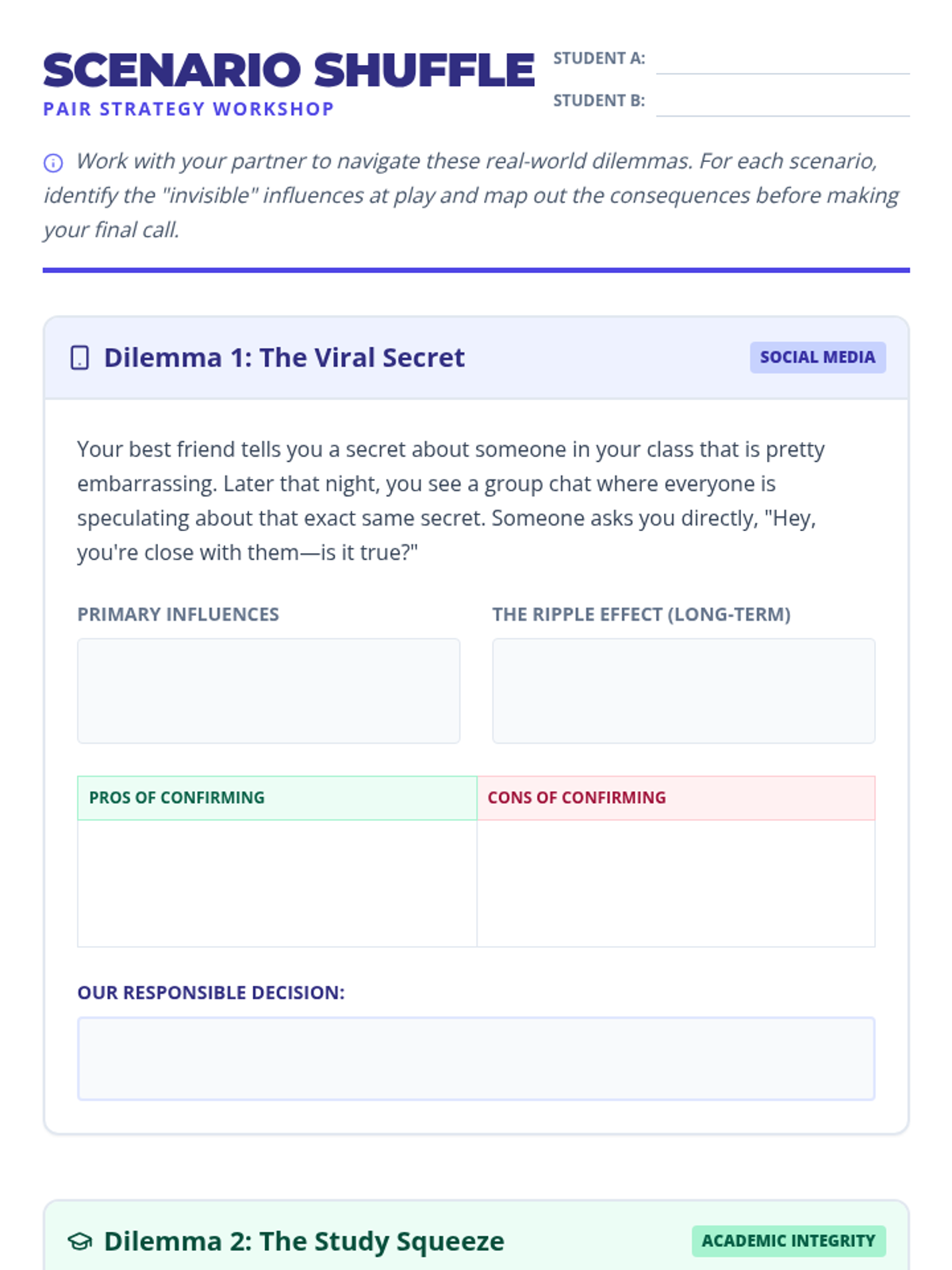The height and width of the screenshot is (1270, 952).
Task: Click the green Pros of Confirming header
Action: (277, 798)
